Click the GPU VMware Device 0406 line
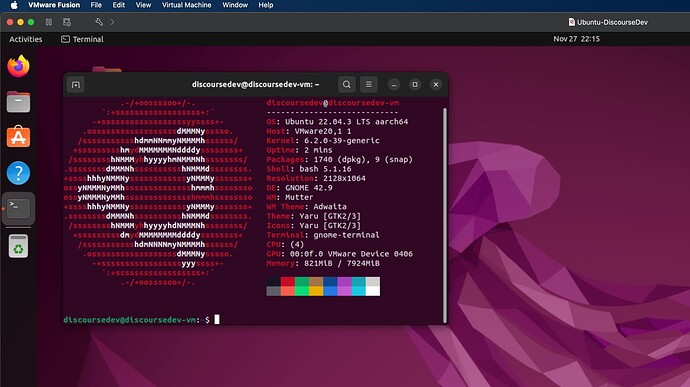 (340, 254)
